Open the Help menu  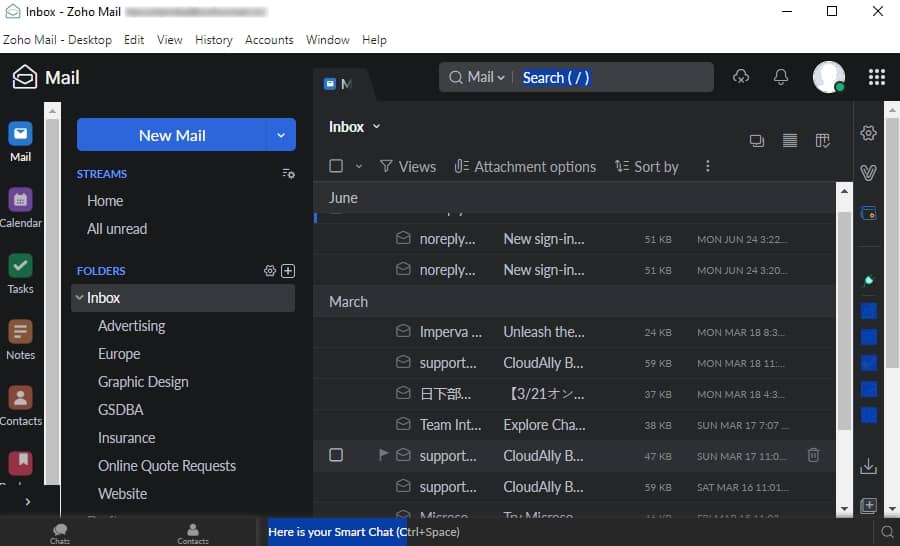[x=374, y=40]
